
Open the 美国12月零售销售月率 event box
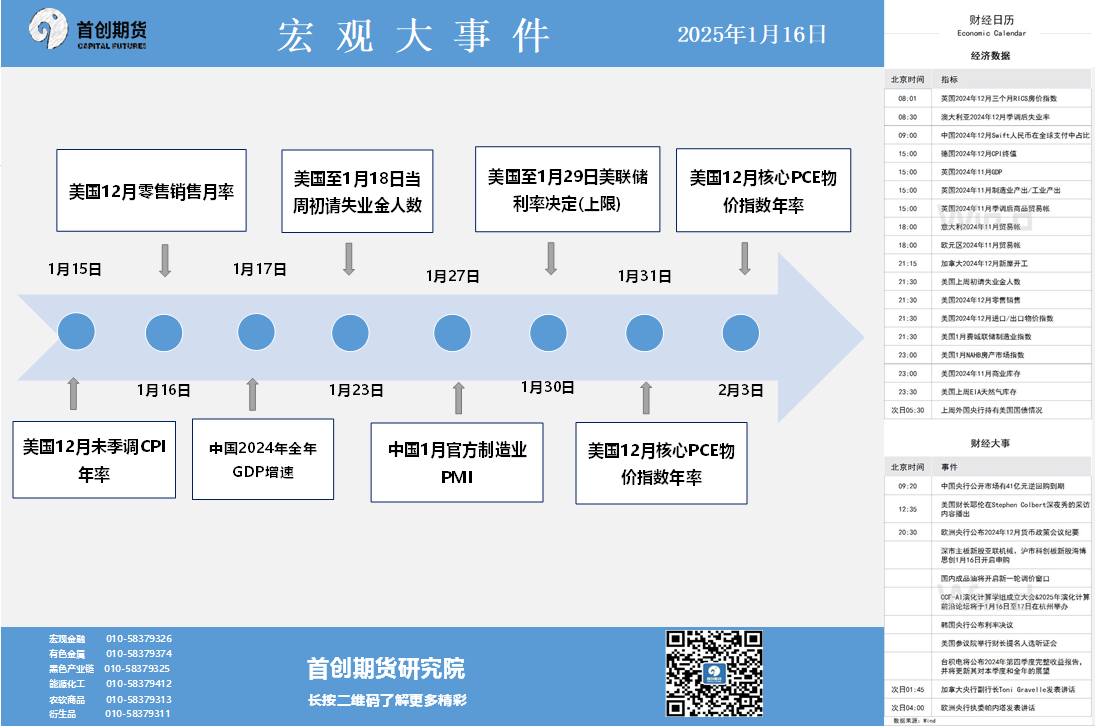(151, 191)
